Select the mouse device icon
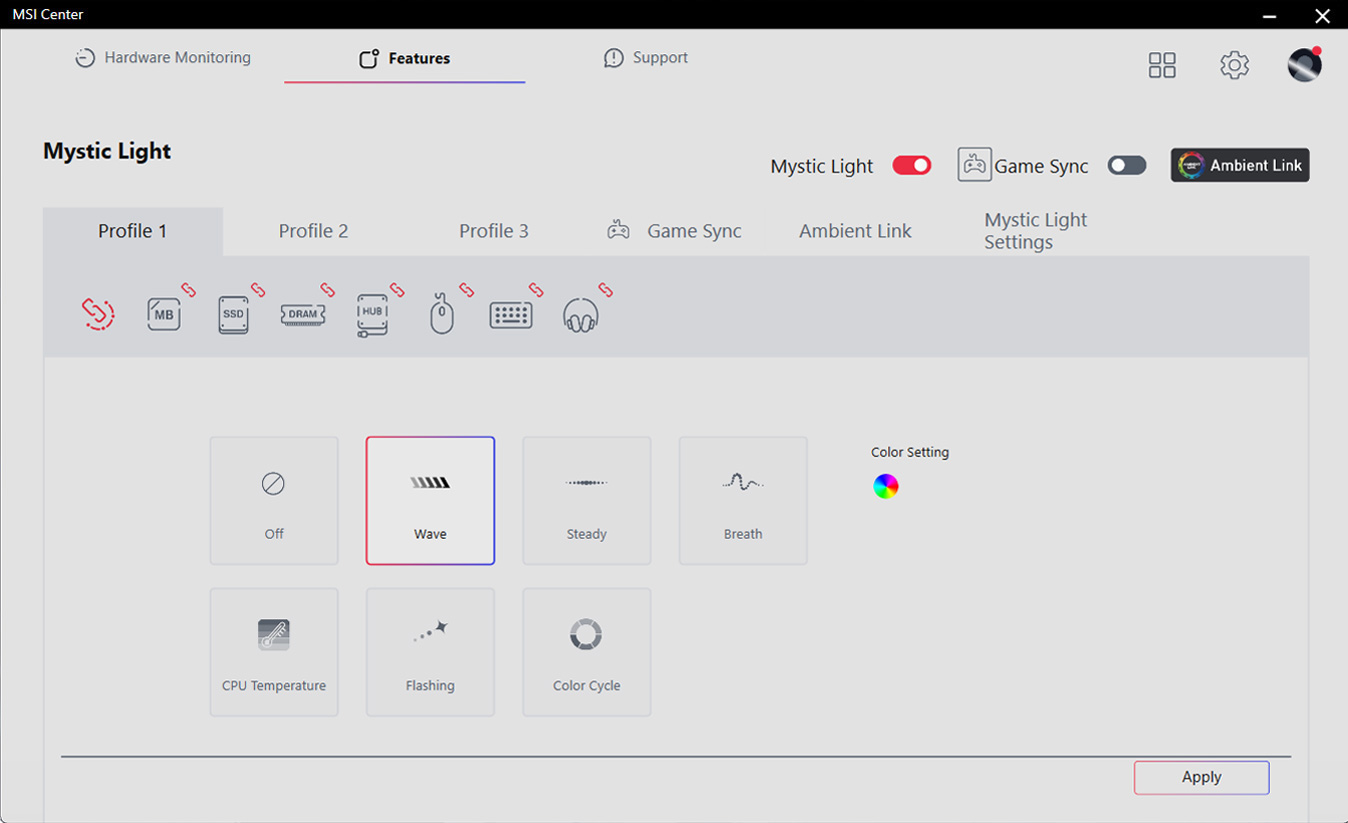The width and height of the screenshot is (1348, 823). click(x=442, y=315)
